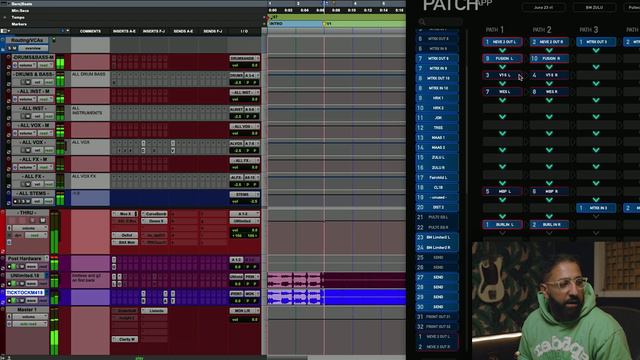Click the chevron below PATH 1 WES L block
This screenshot has height=360, width=640.
pyautogui.click(x=502, y=100)
